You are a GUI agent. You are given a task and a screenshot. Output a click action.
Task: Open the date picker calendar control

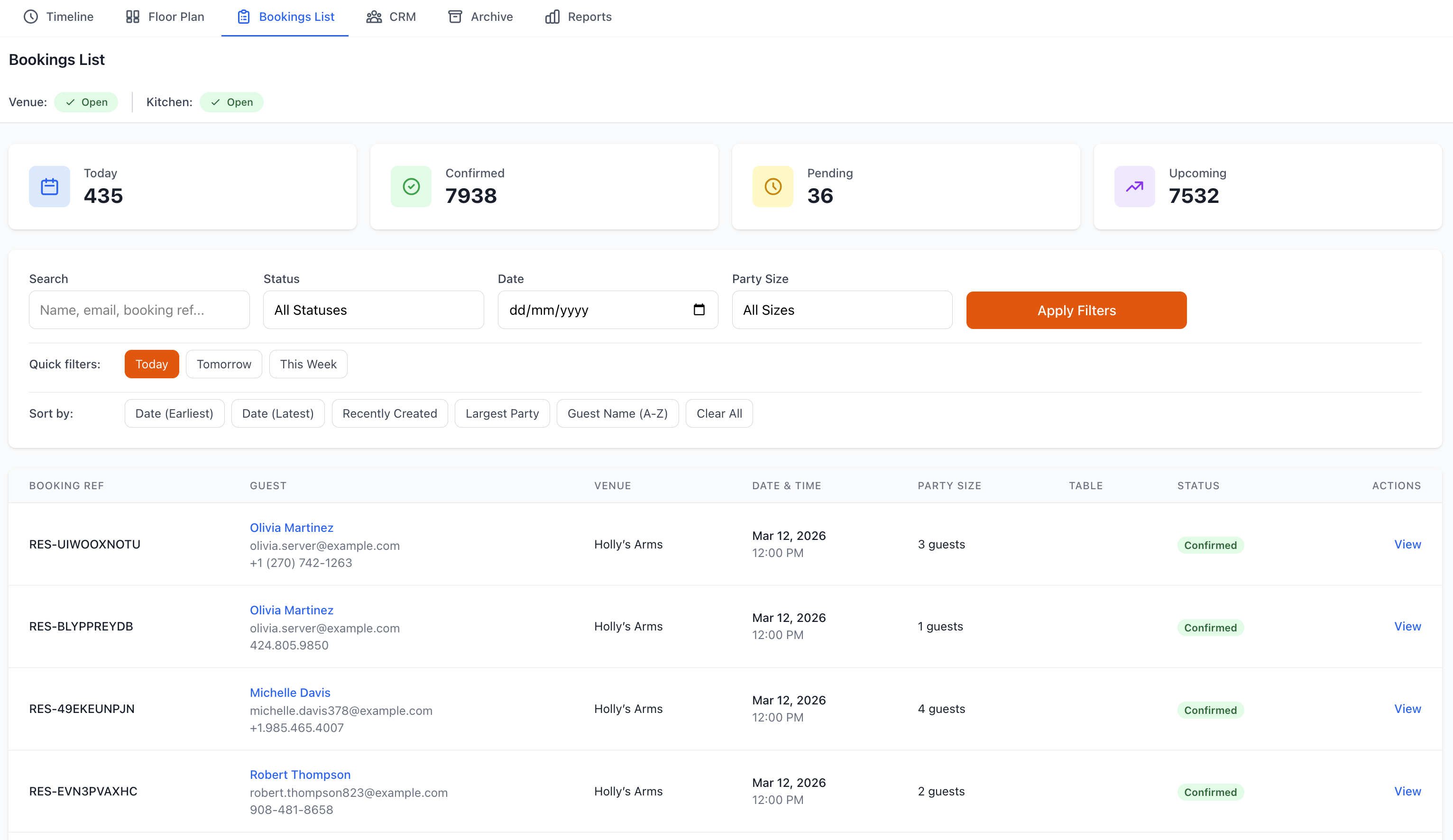tap(699, 310)
